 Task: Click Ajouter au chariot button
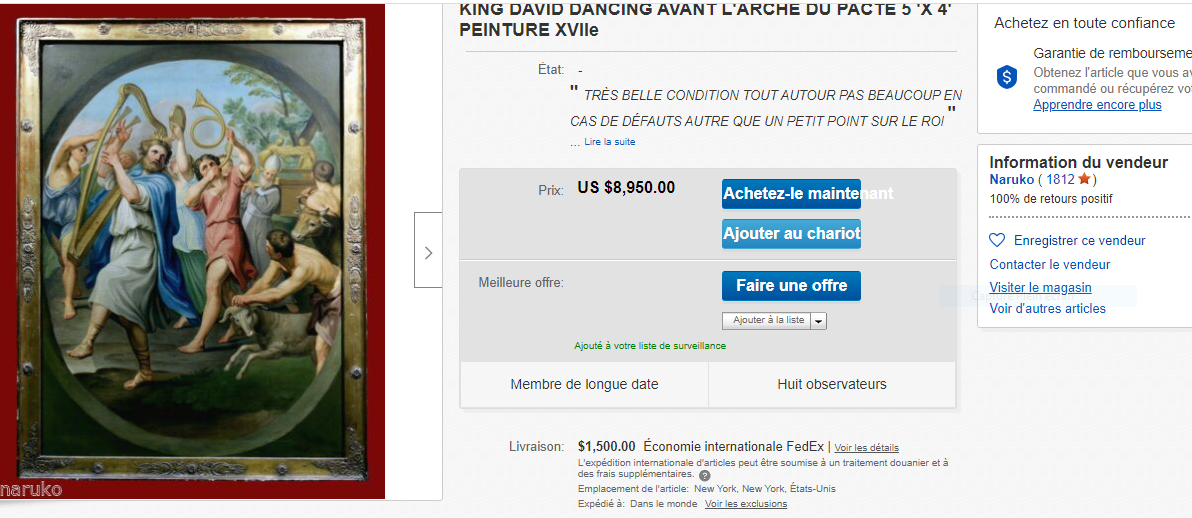791,234
